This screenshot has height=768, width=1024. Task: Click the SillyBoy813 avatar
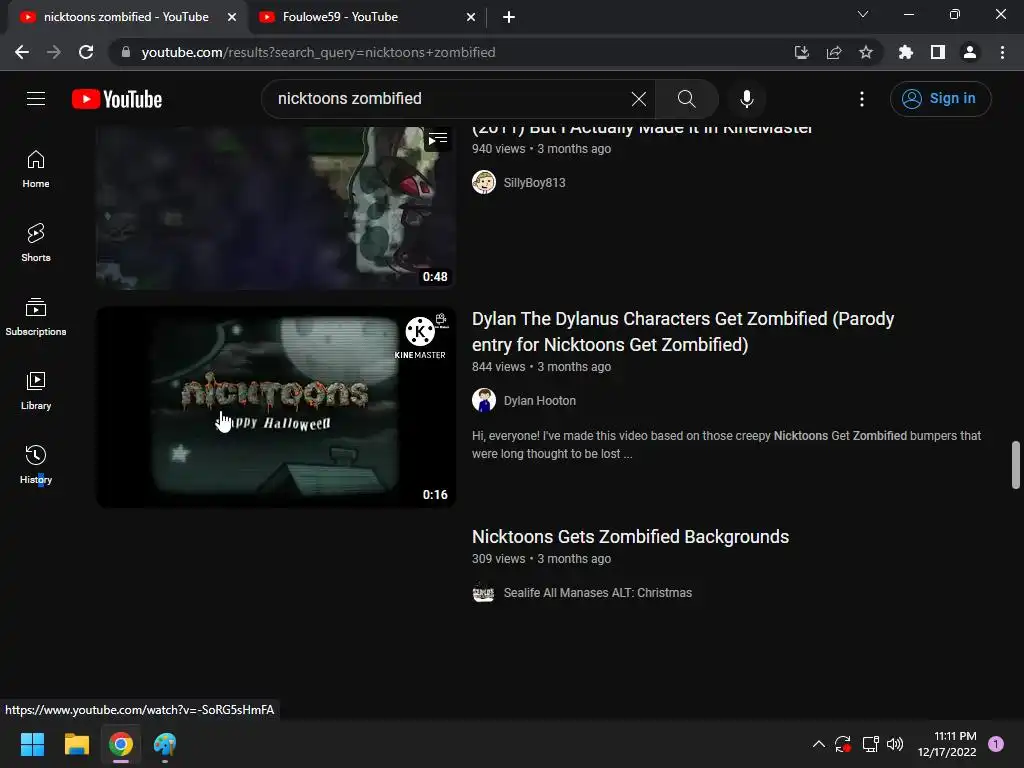pyautogui.click(x=483, y=182)
